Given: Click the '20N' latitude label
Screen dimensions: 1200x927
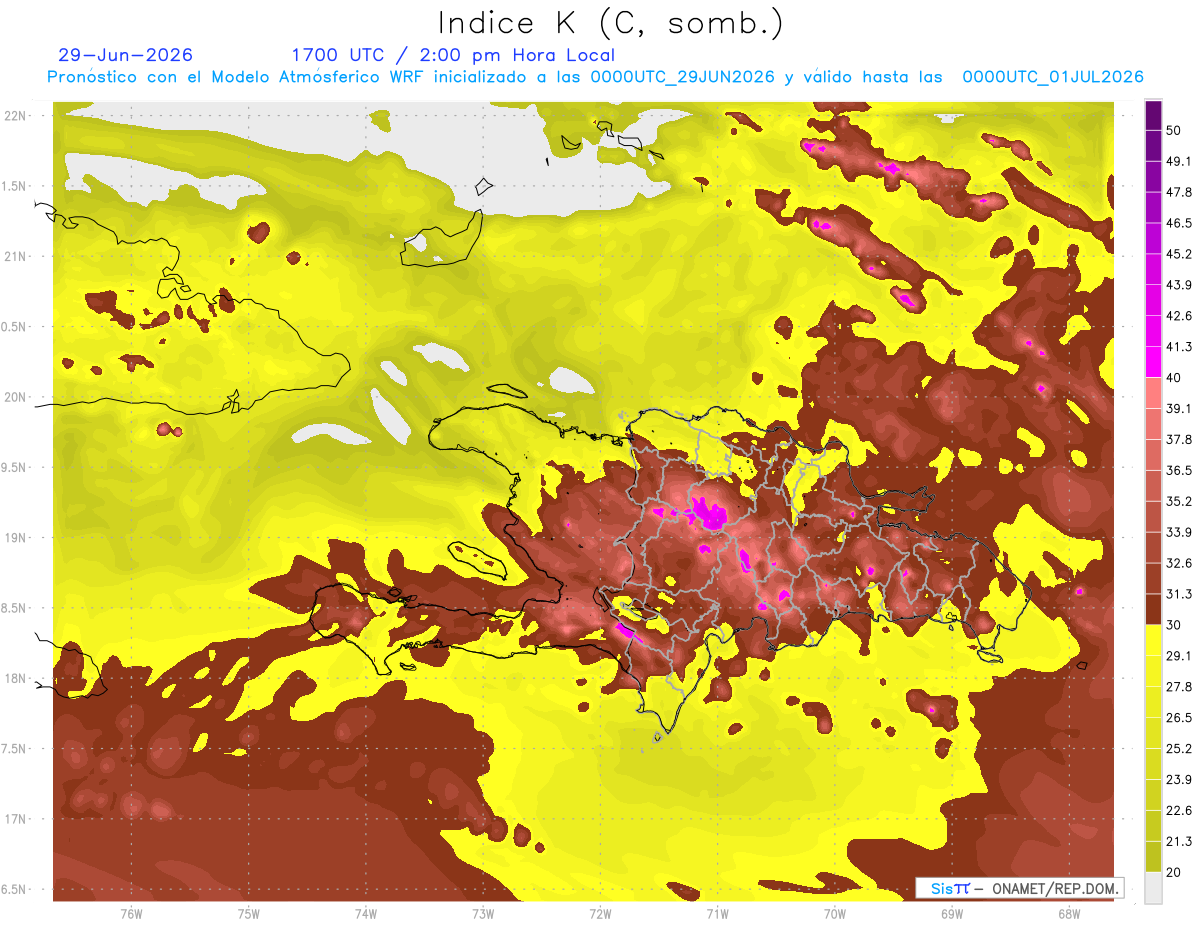Looking at the screenshot, I should click(16, 397).
